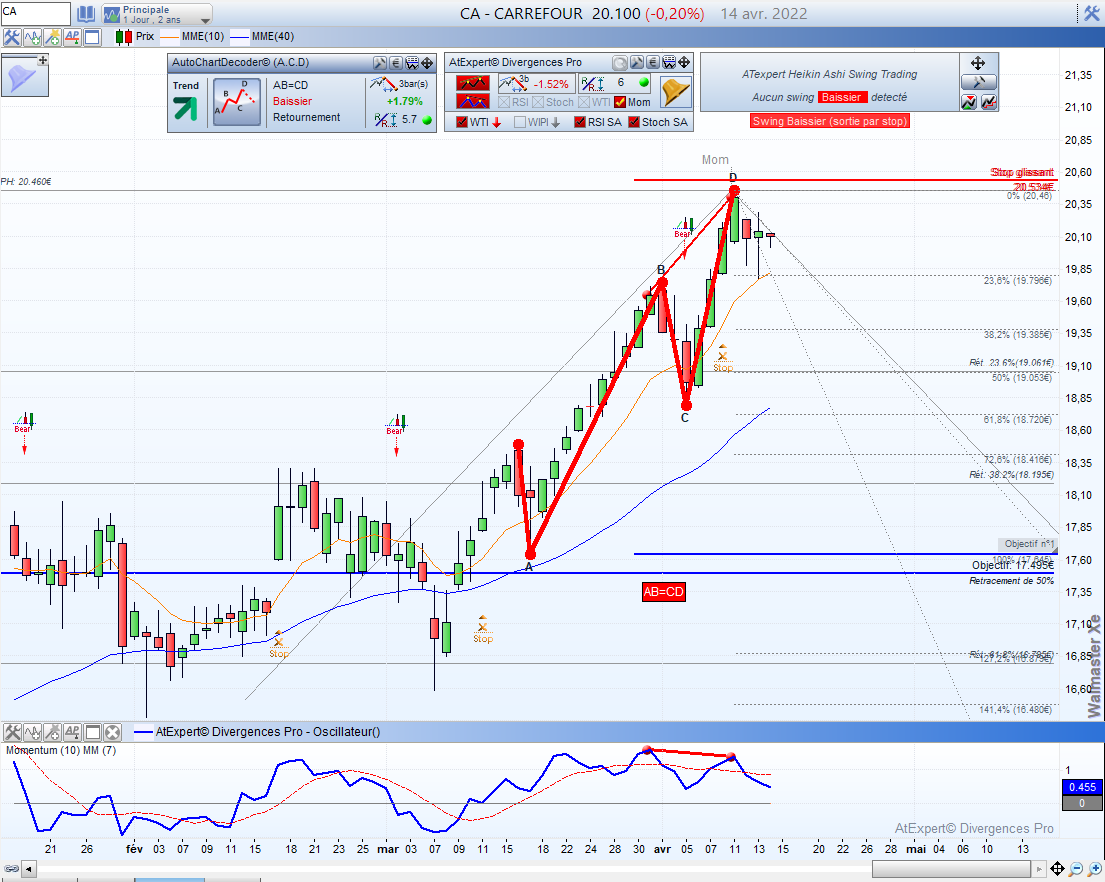This screenshot has width=1105, height=882.
Task: Click Heikin Ashi panel move cross icon
Action: coord(978,63)
